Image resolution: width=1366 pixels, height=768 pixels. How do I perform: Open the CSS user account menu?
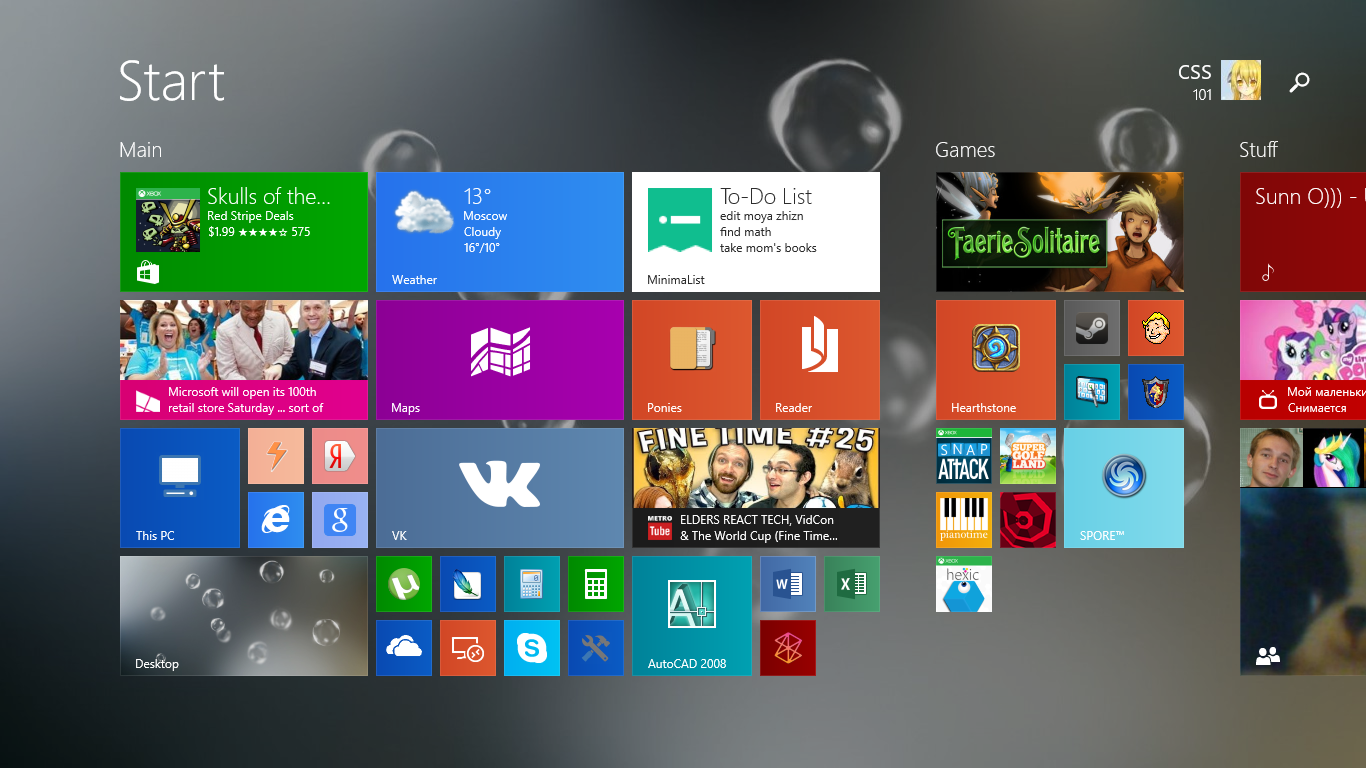click(x=1219, y=81)
